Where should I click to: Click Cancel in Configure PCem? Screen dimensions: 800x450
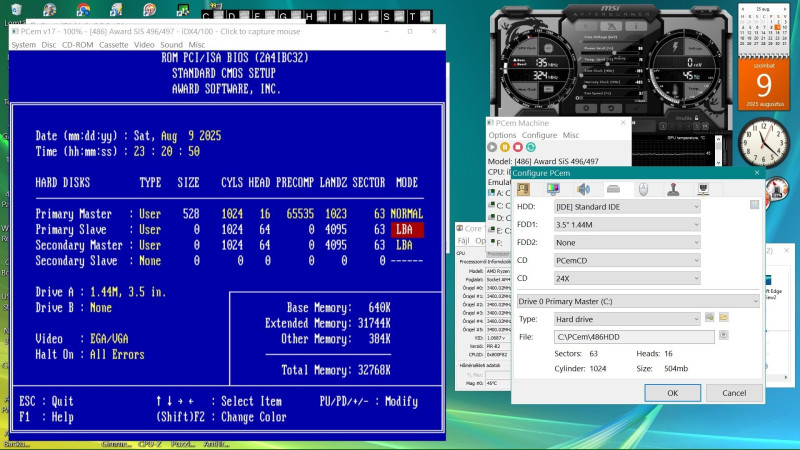[x=734, y=393]
